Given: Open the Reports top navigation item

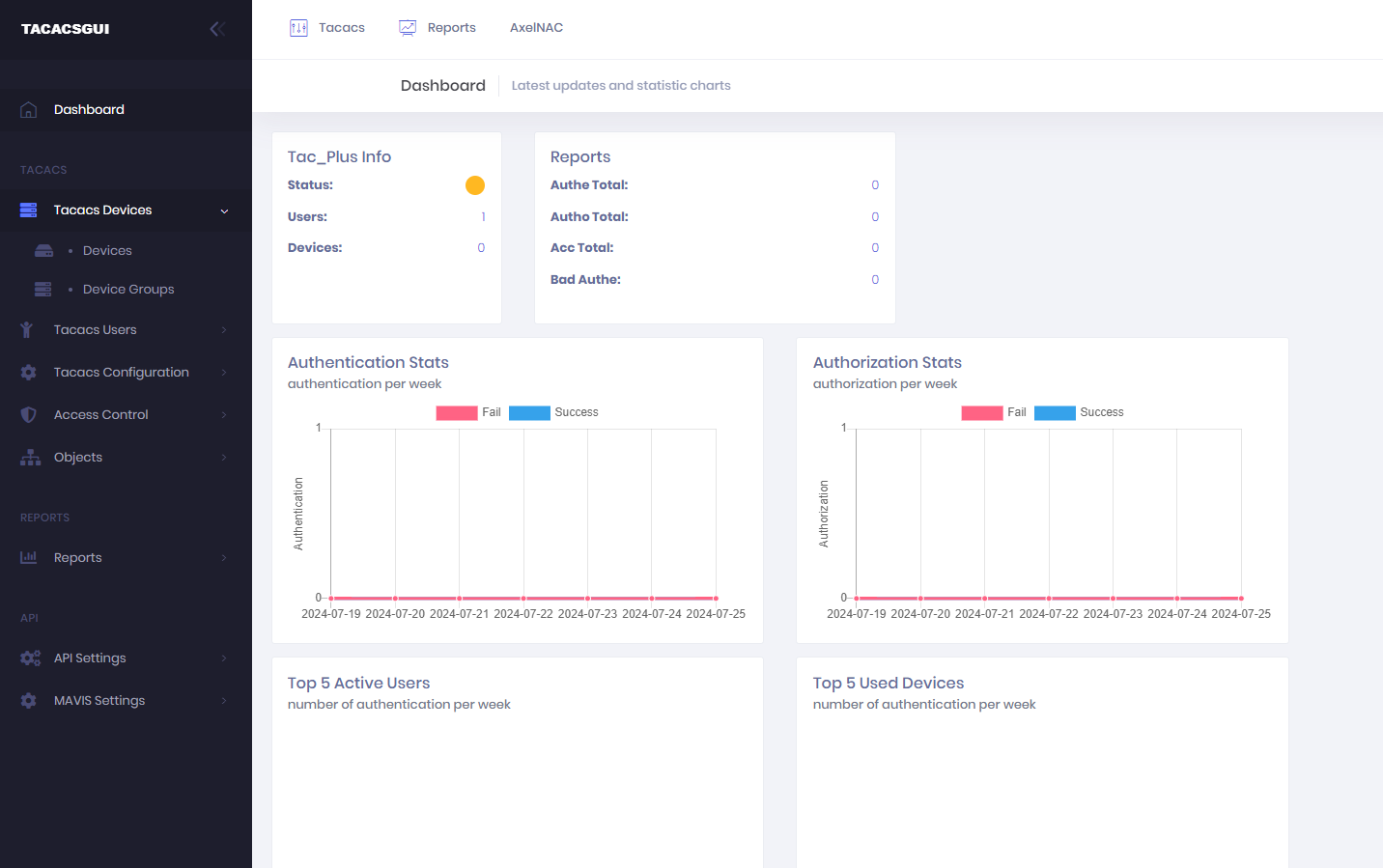Looking at the screenshot, I should click(x=437, y=28).
